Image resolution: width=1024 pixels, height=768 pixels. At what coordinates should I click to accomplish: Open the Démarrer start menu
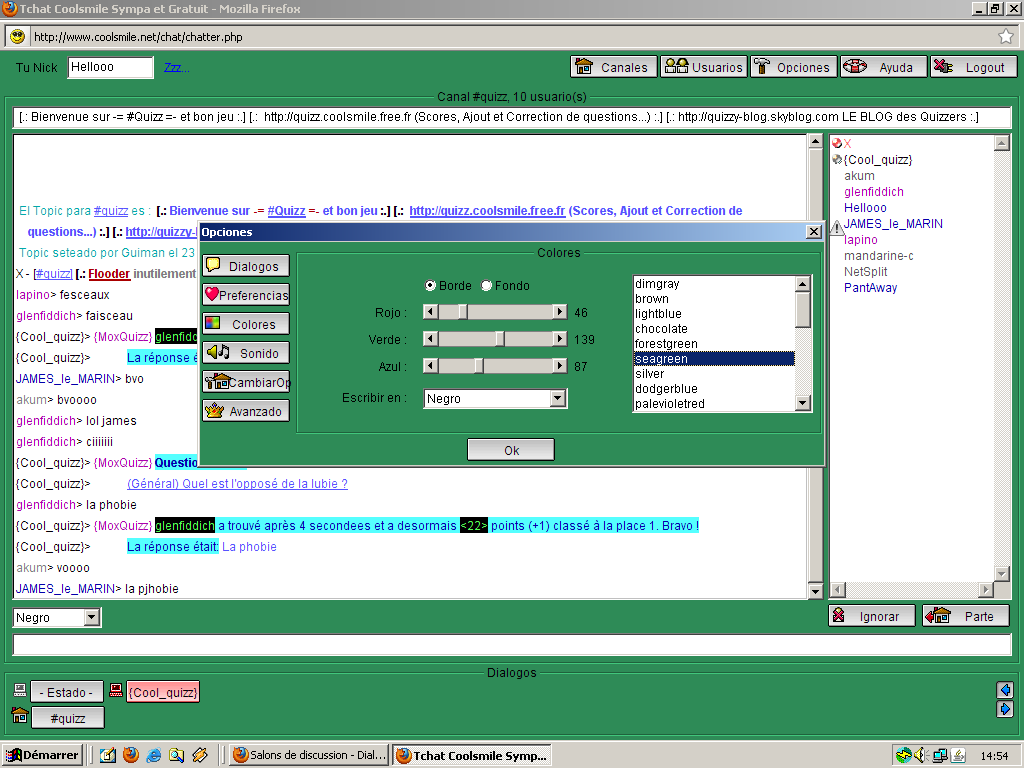click(42, 755)
